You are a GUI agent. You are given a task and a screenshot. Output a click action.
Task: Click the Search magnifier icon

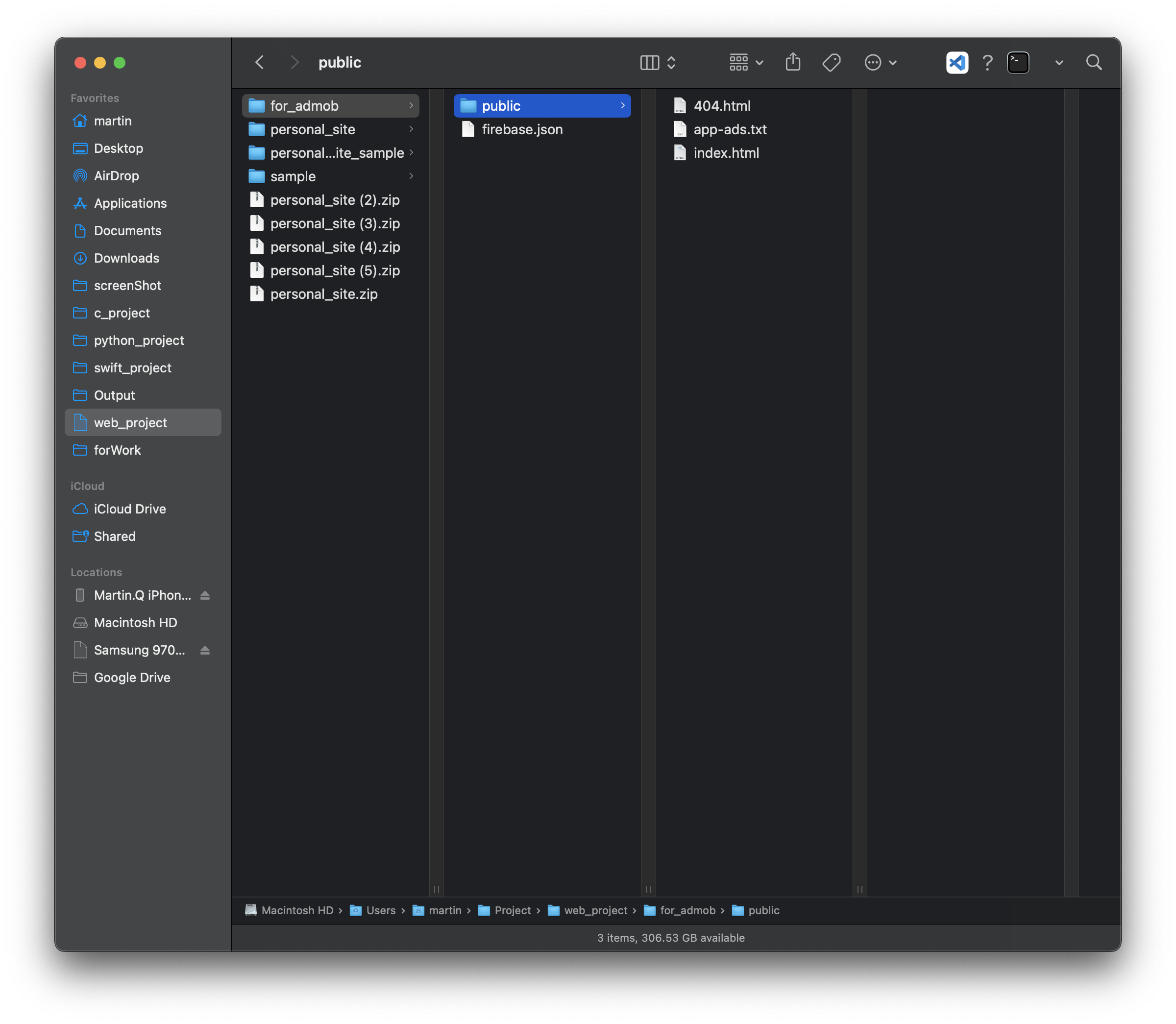(1094, 62)
